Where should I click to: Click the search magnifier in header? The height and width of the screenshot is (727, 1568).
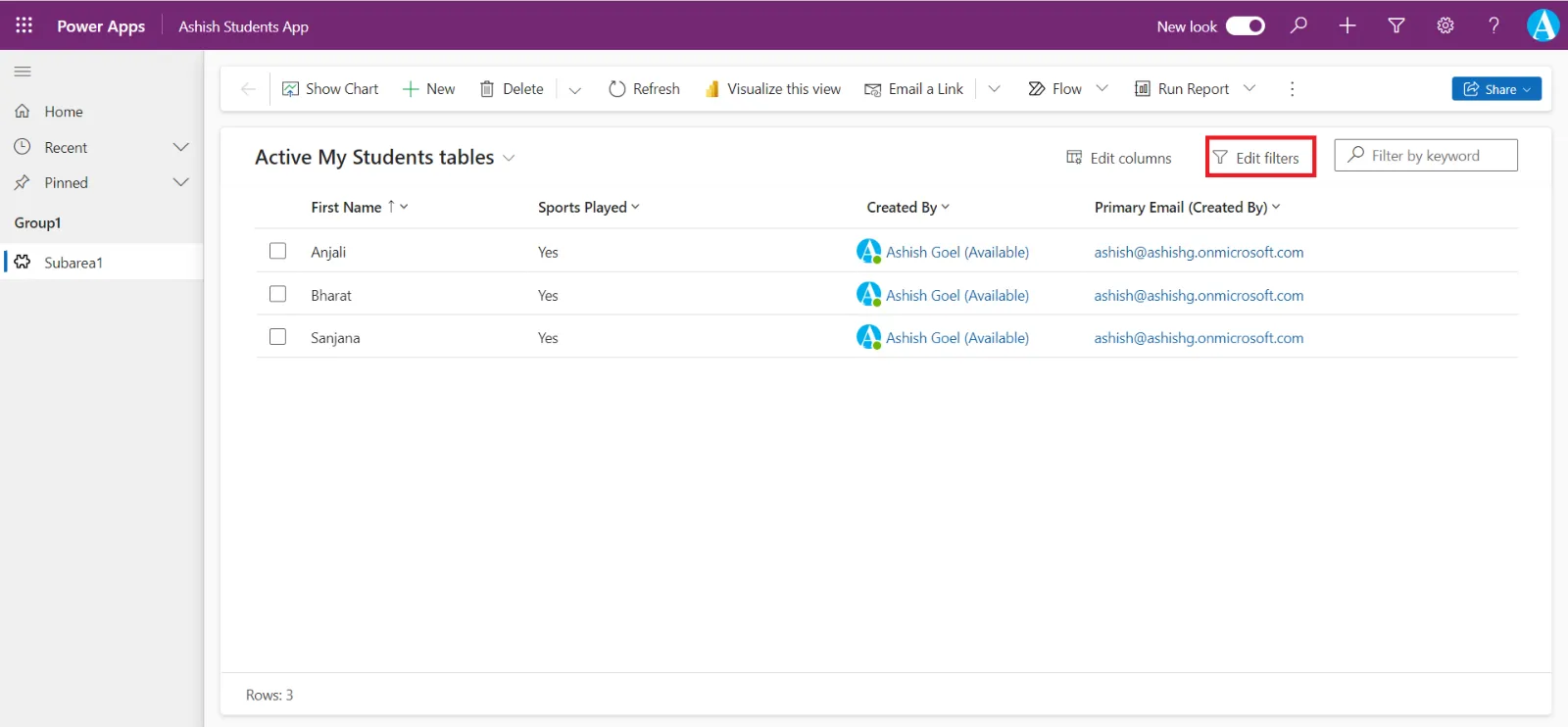click(x=1298, y=25)
